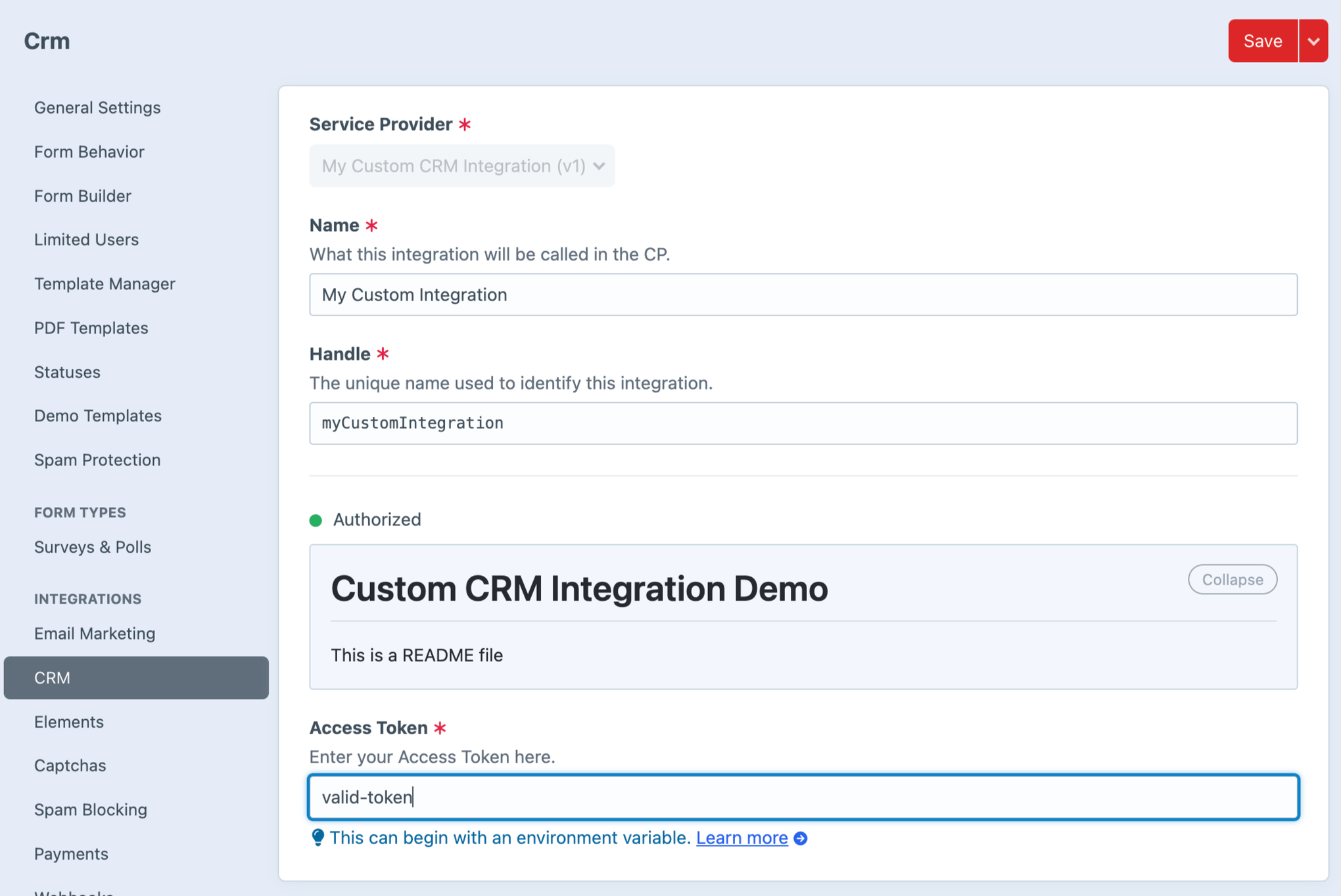Click the green Authorized status indicator
This screenshot has height=896, width=1341.
pos(316,519)
